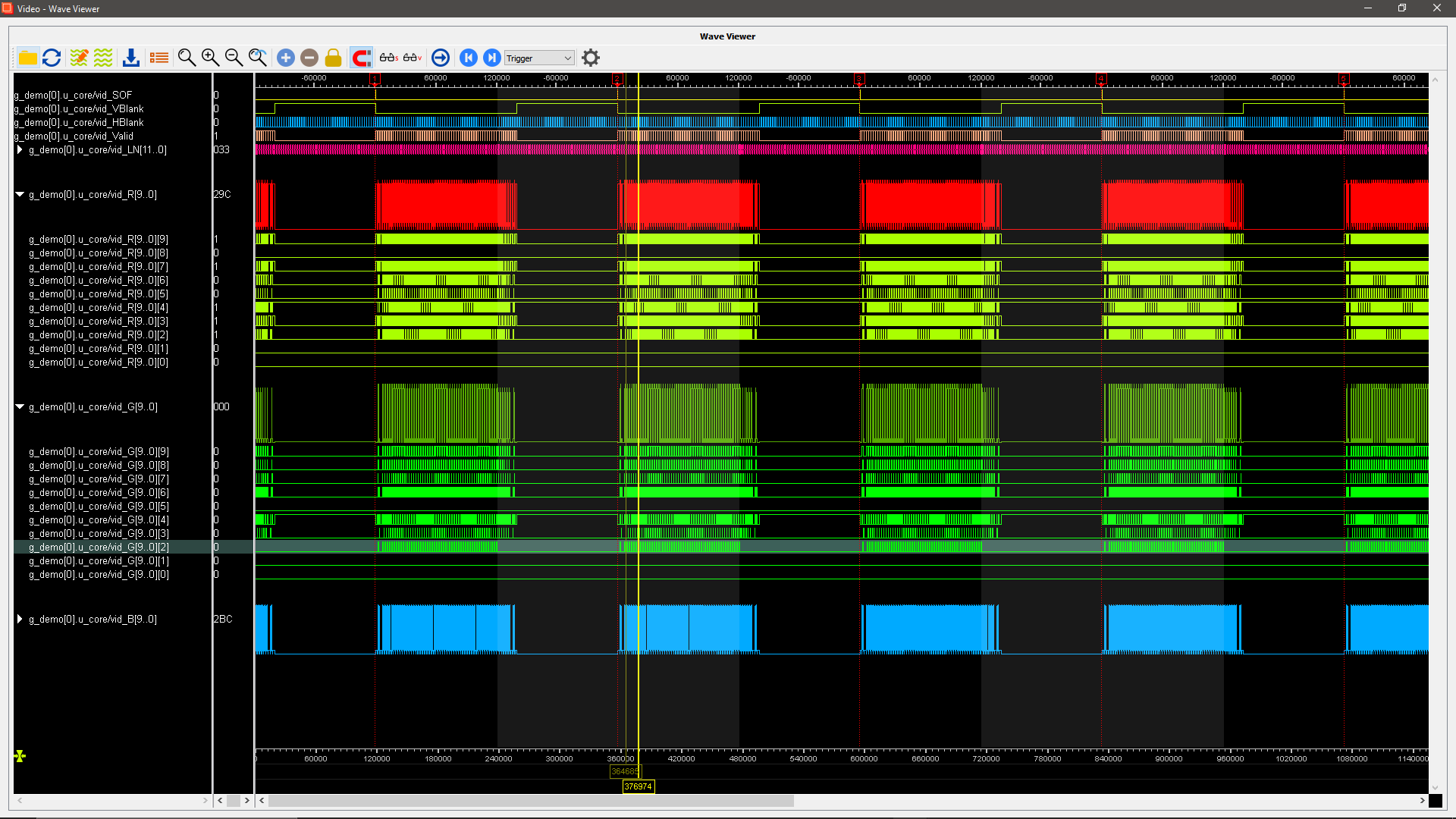Image resolution: width=1456 pixels, height=819 pixels.
Task: Select signal vid_G[9..0][6]
Action: click(99, 493)
